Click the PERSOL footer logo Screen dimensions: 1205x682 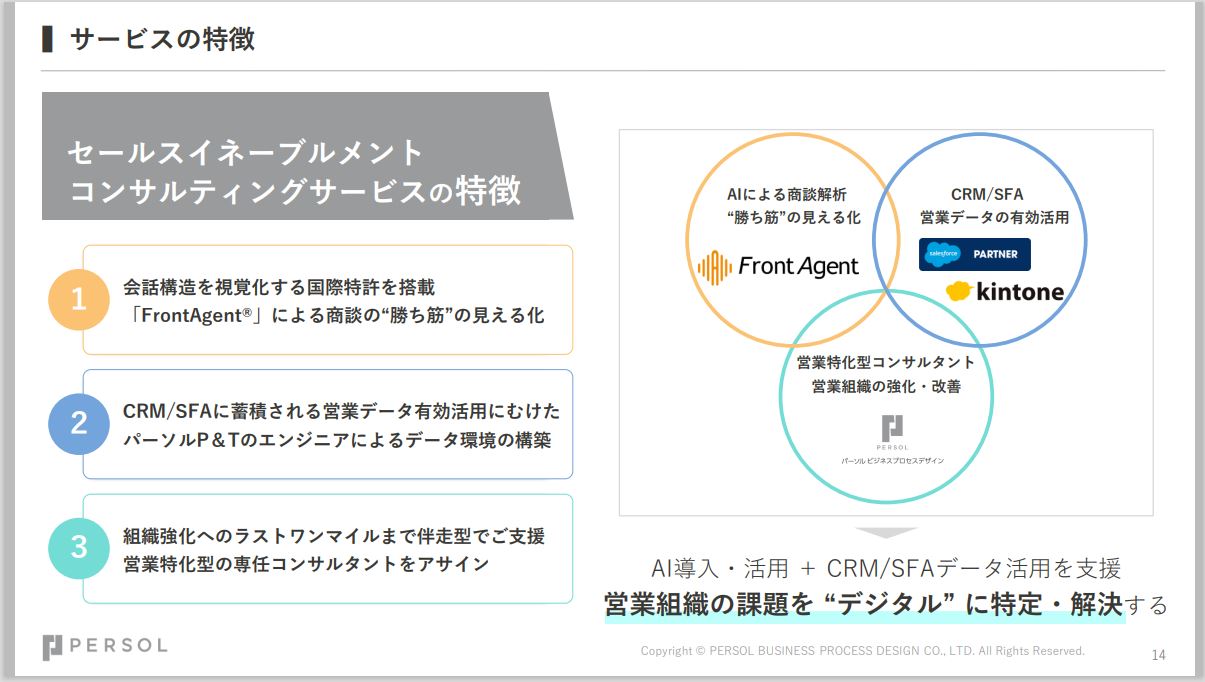coord(105,646)
